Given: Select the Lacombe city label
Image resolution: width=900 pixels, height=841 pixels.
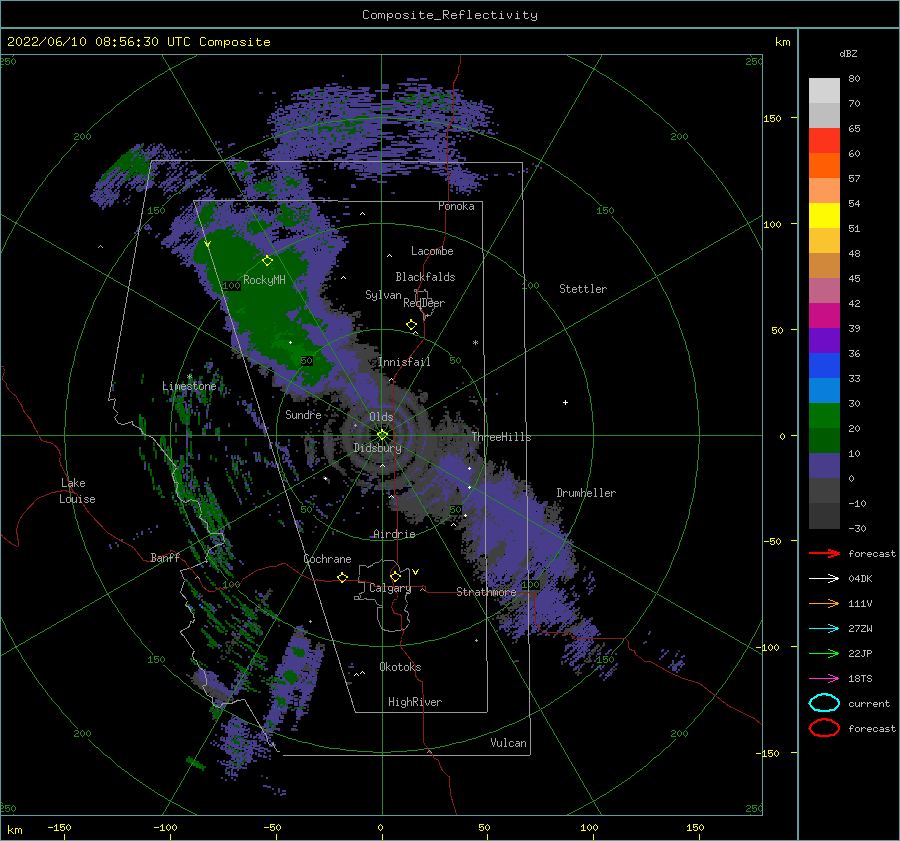Looking at the screenshot, I should pos(432,251).
